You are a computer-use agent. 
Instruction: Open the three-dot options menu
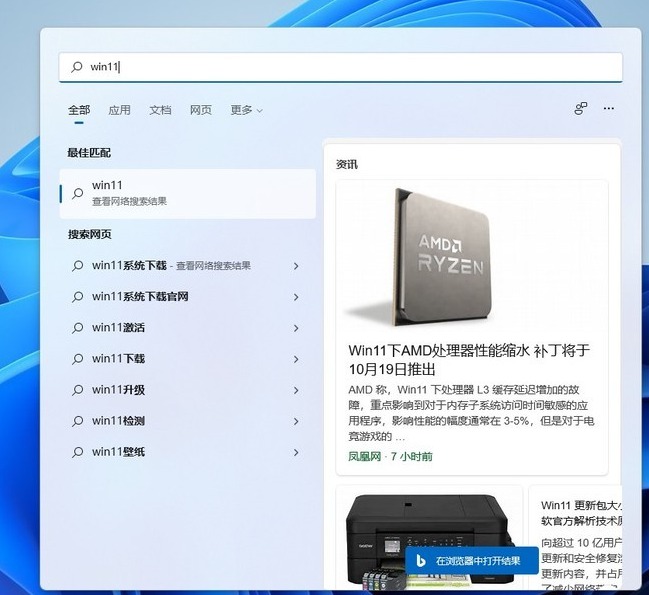pyautogui.click(x=608, y=108)
